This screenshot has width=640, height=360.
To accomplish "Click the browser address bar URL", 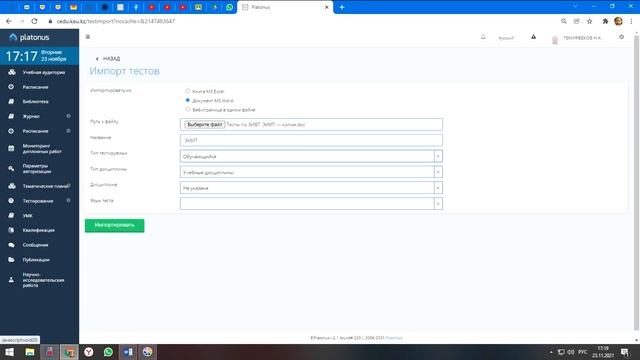I will tap(116, 21).
